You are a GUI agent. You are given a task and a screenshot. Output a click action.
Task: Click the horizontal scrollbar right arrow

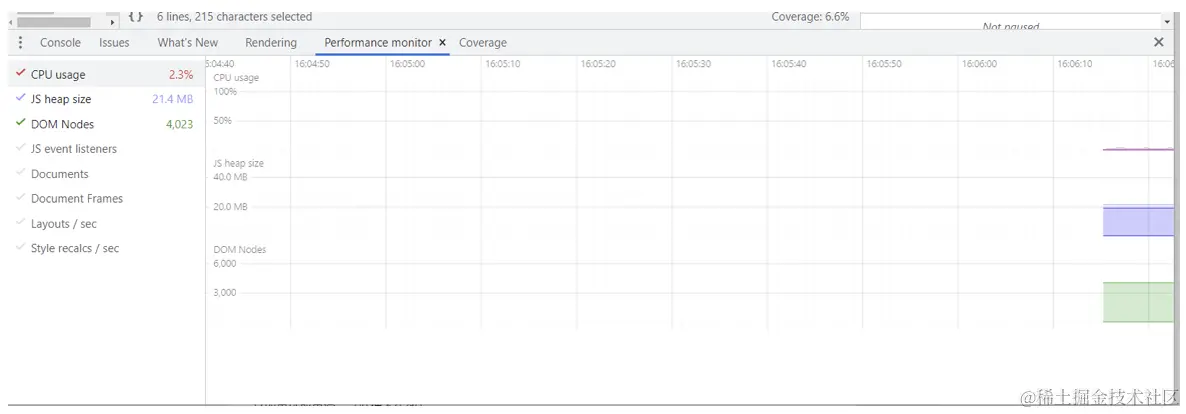[113, 23]
